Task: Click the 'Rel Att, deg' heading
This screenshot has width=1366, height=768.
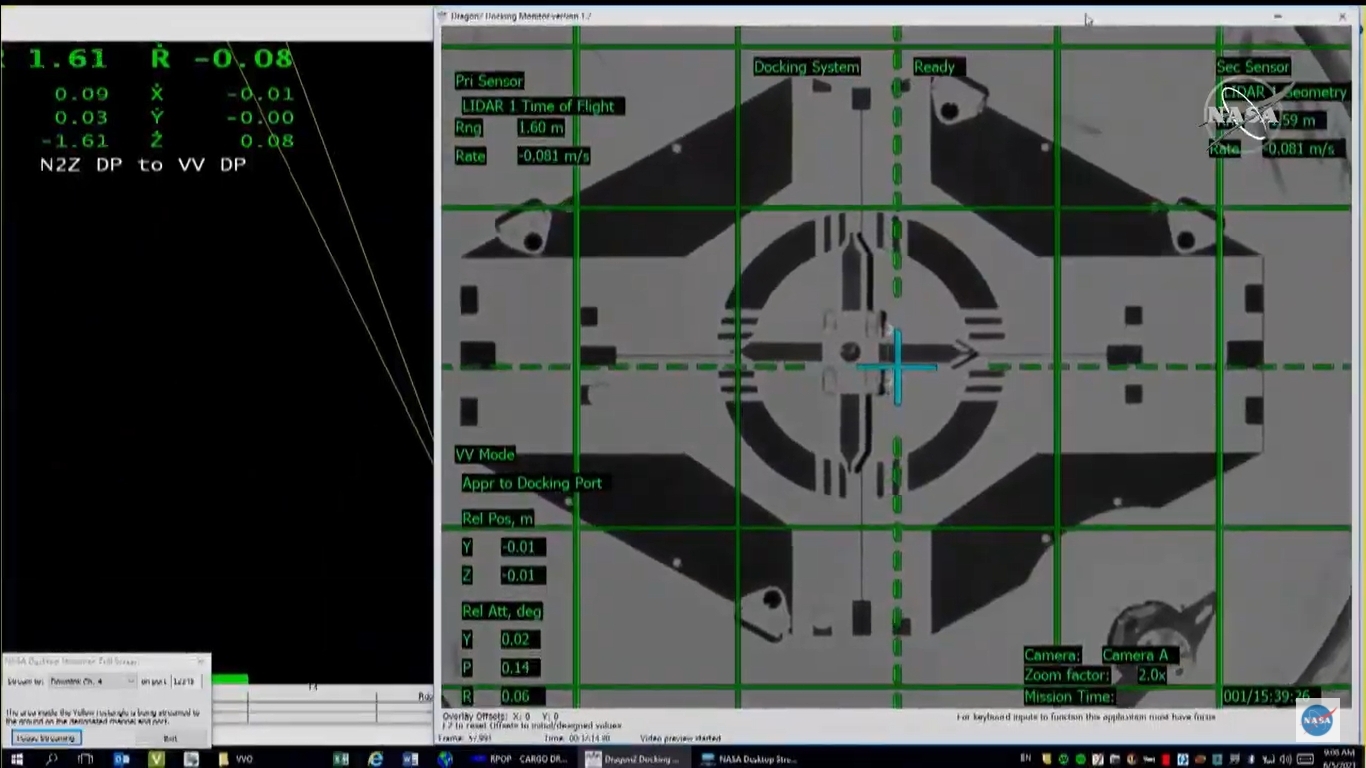Action: (x=502, y=611)
